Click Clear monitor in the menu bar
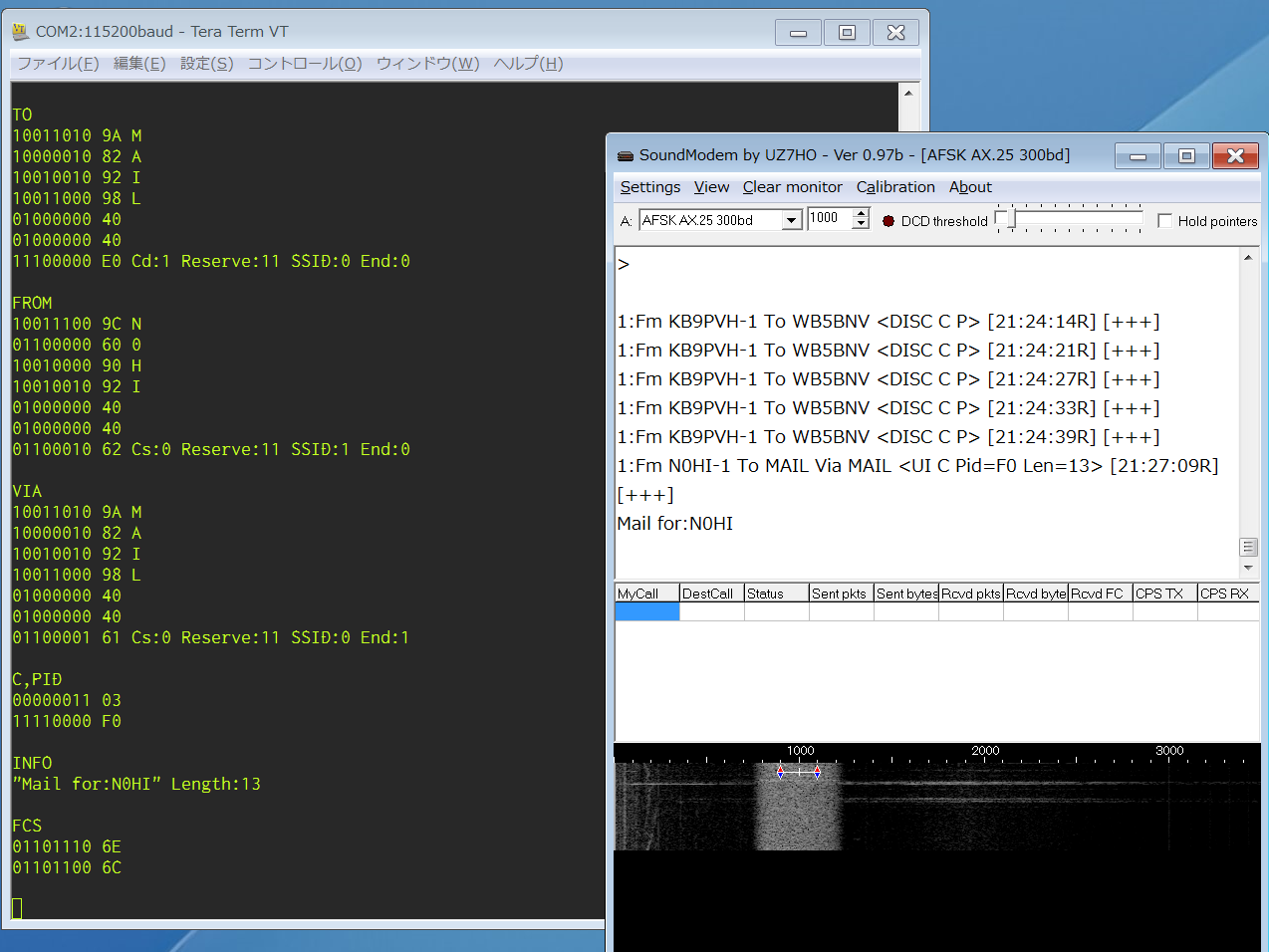 click(x=792, y=187)
